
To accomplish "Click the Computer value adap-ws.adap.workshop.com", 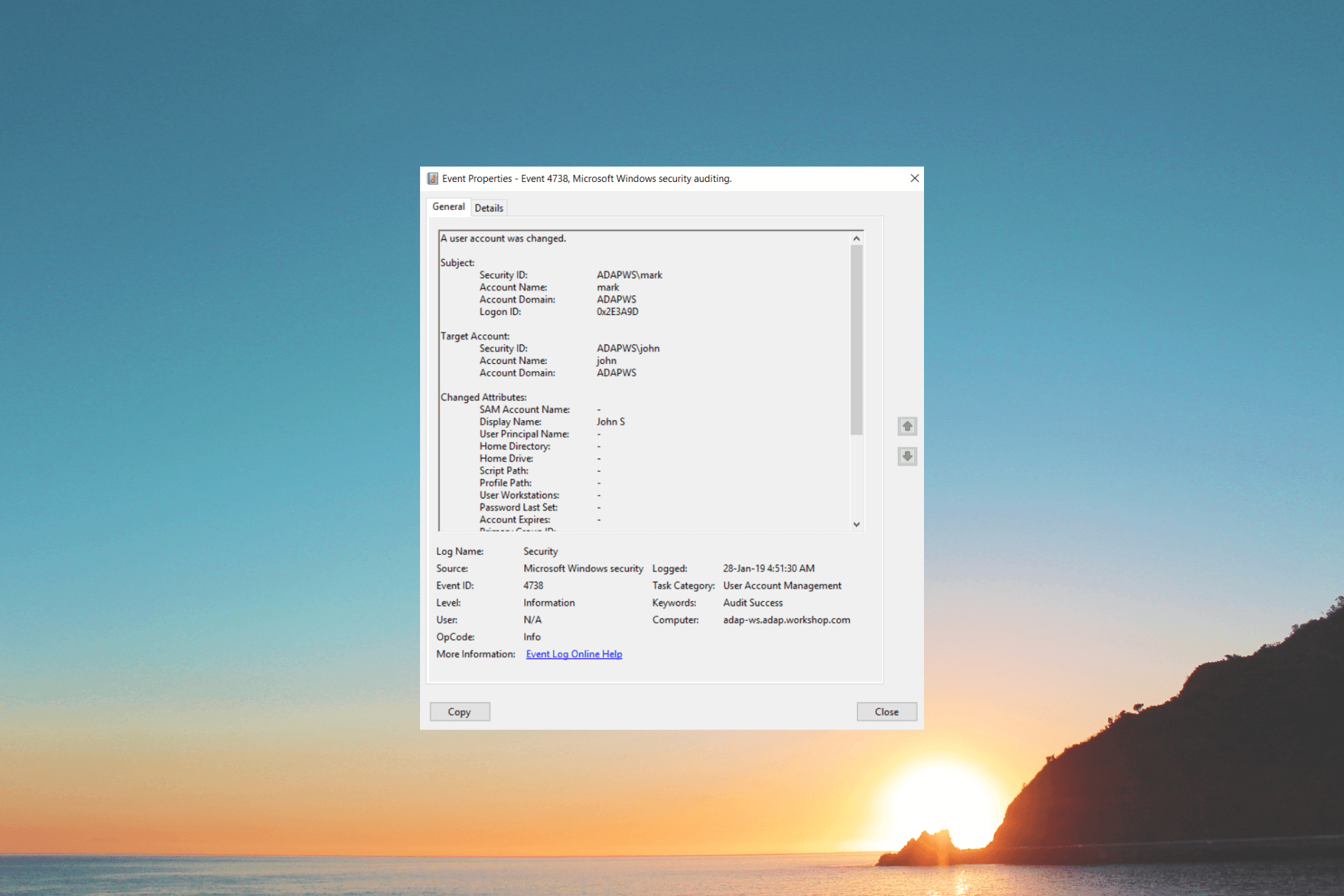I will coord(787,620).
